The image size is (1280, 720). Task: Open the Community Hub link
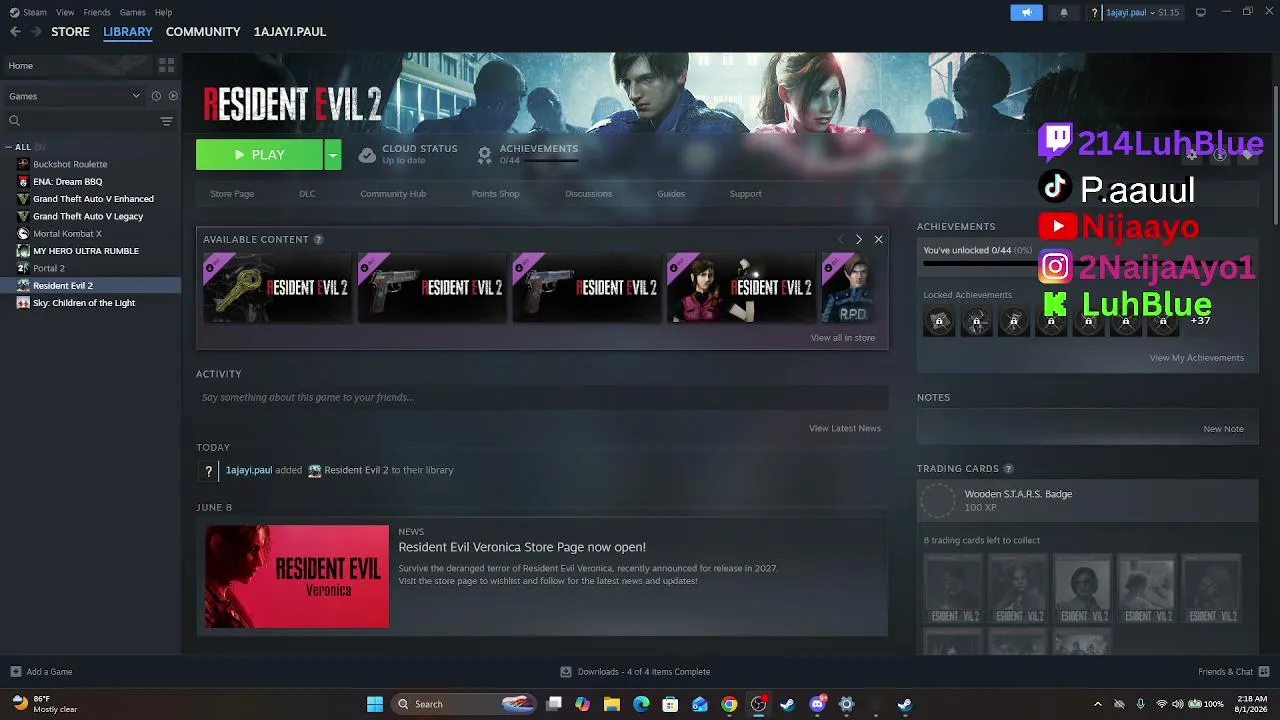[x=393, y=194]
